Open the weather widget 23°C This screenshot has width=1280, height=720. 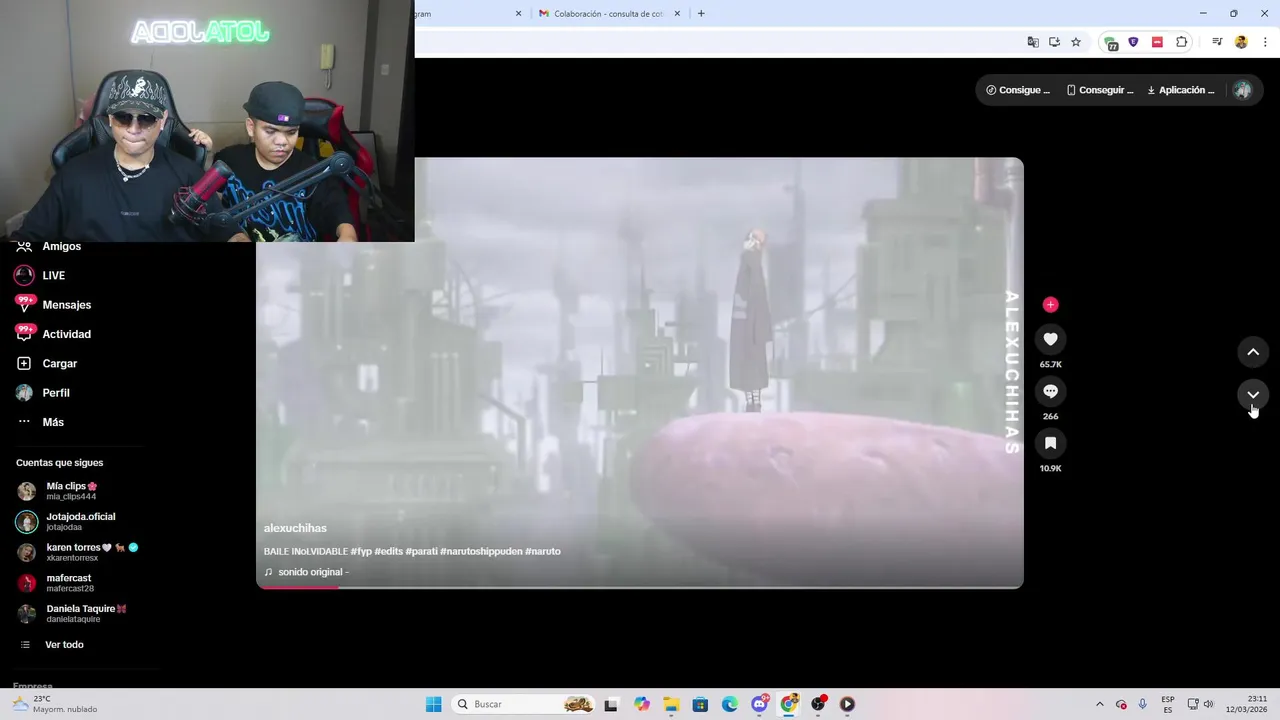point(55,704)
